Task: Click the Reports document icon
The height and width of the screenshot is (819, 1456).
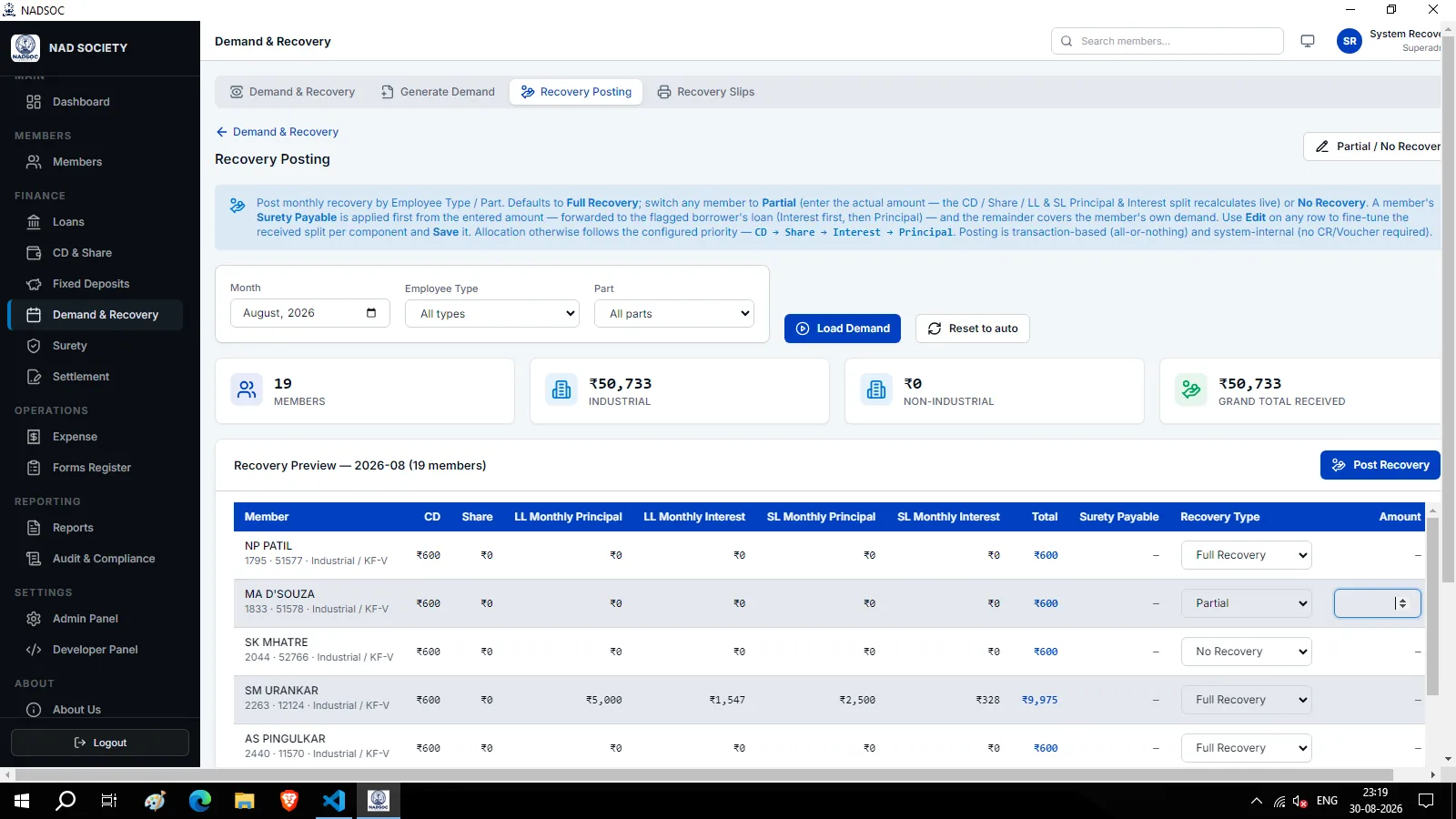Action: (34, 528)
